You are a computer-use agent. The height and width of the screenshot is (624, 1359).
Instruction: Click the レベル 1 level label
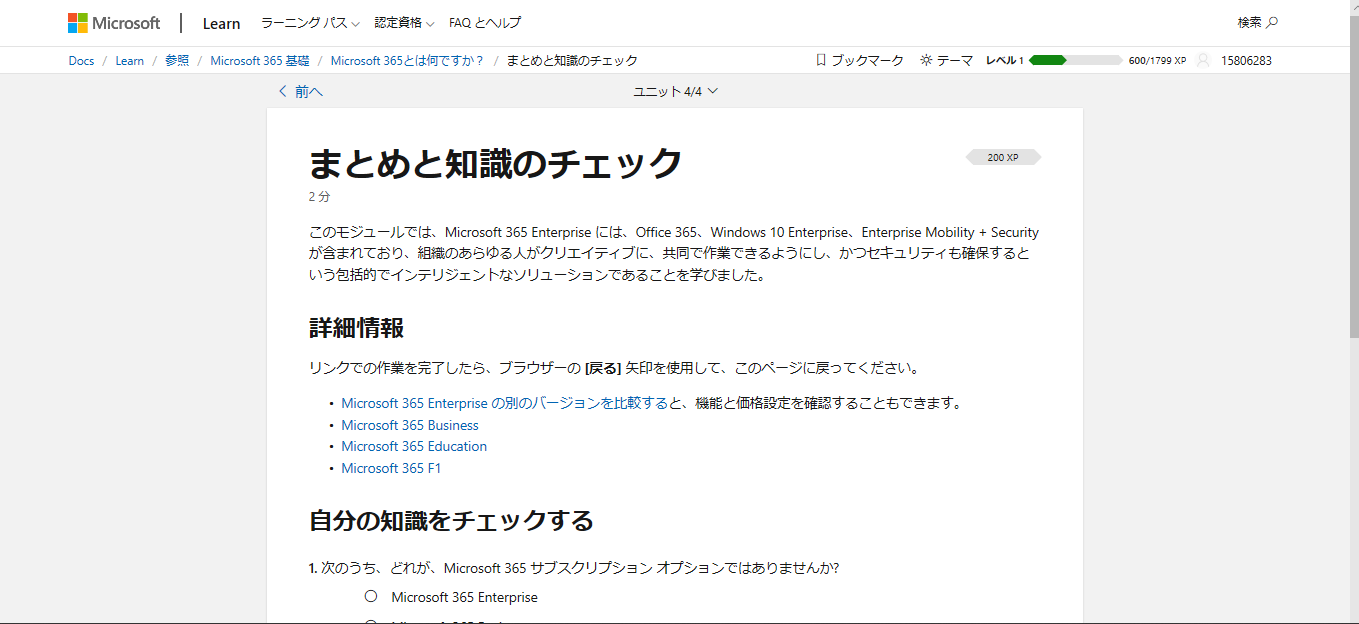pos(1005,61)
